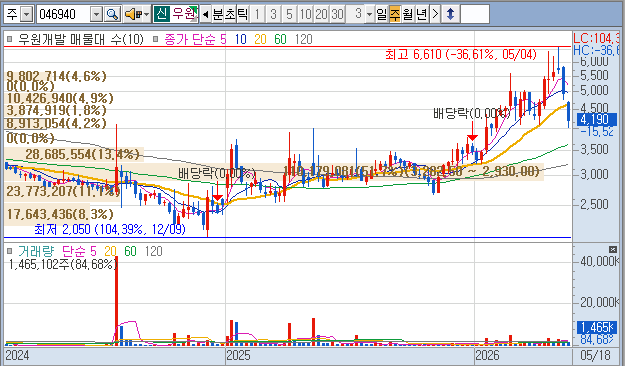This screenshot has width=625, height=366.
Task: Open the 주 market type dropdown
Action: (26, 15)
